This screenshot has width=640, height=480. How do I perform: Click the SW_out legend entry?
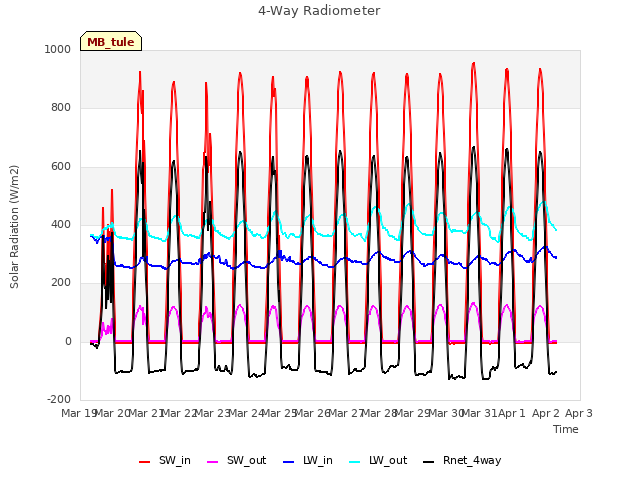[237, 460]
